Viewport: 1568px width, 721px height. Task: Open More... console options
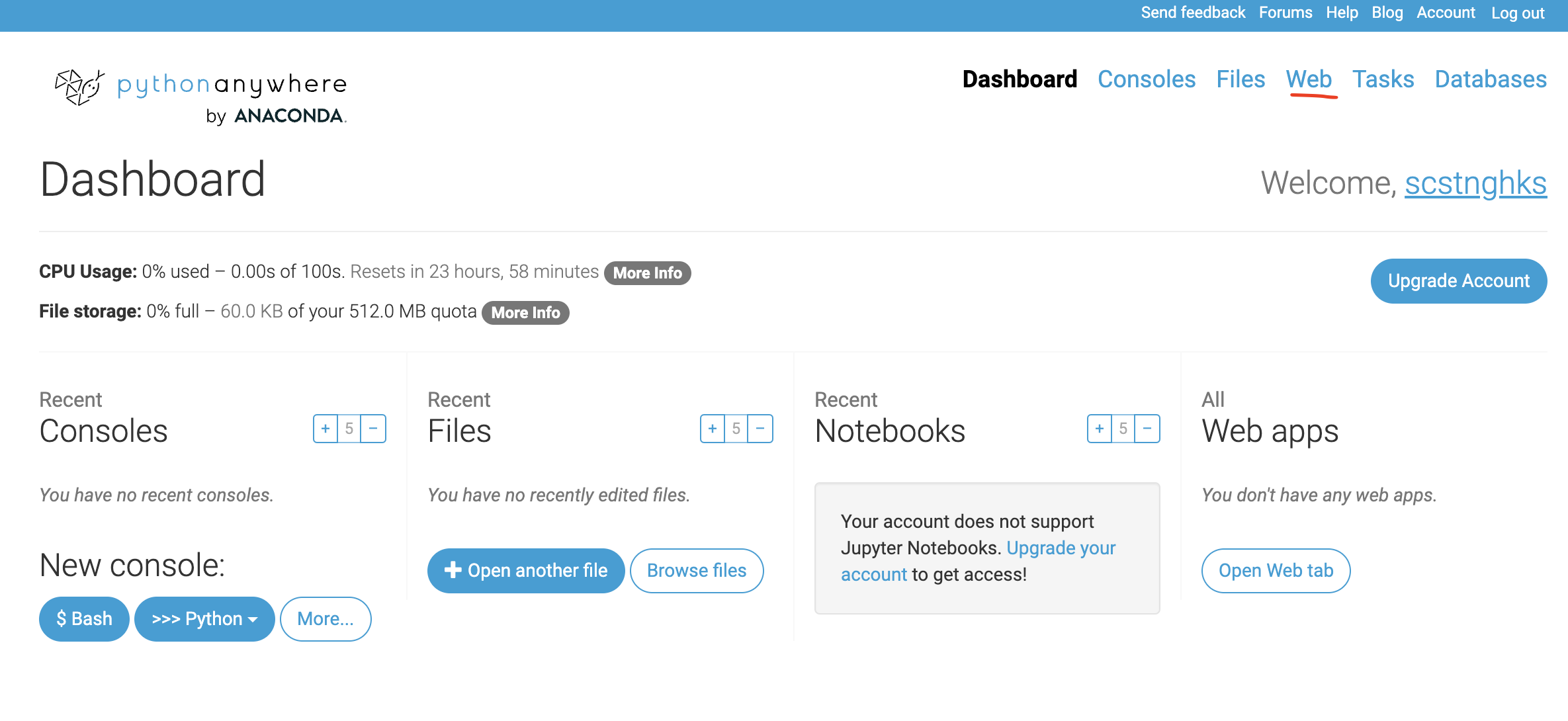[326, 619]
